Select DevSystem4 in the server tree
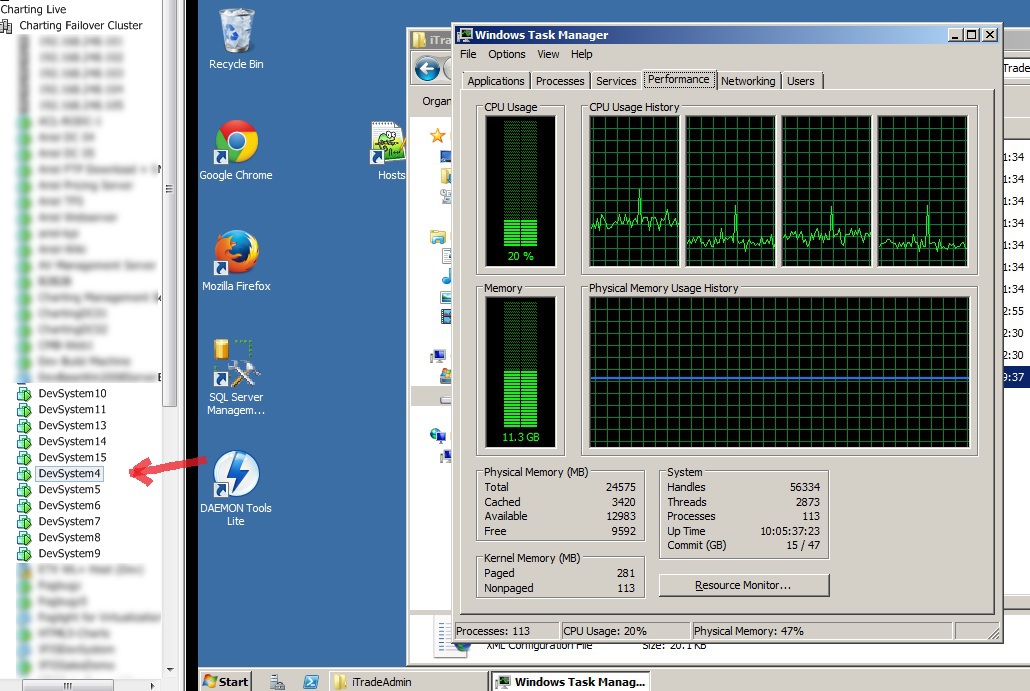The width and height of the screenshot is (1030, 691). click(x=69, y=474)
